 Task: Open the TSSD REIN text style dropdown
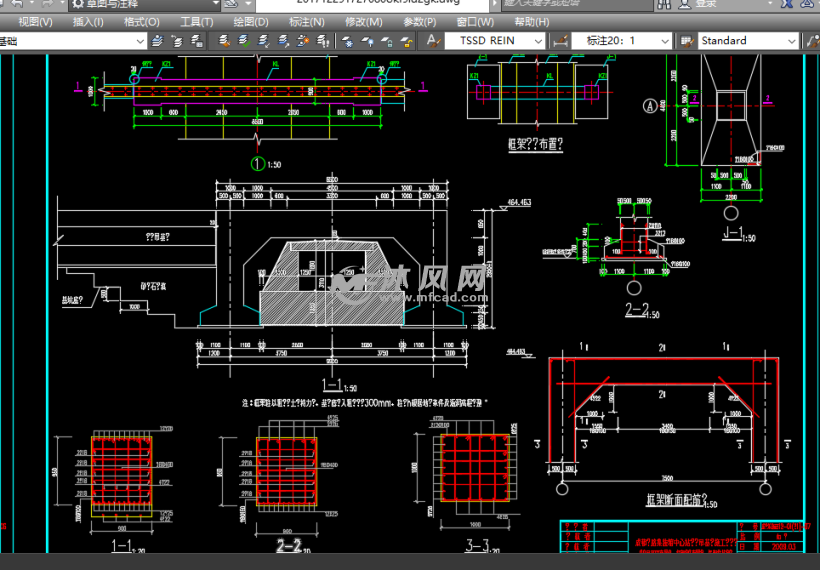(538, 41)
